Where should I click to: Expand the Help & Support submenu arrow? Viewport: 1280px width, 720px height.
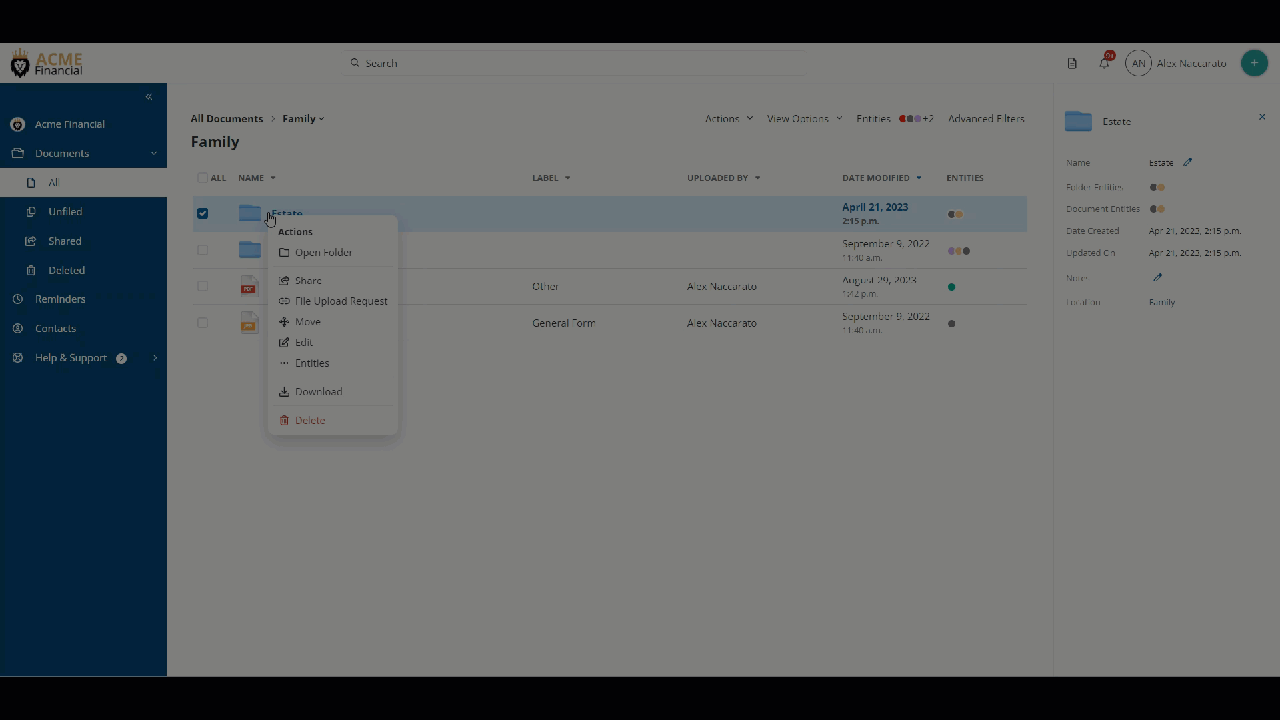coord(155,358)
